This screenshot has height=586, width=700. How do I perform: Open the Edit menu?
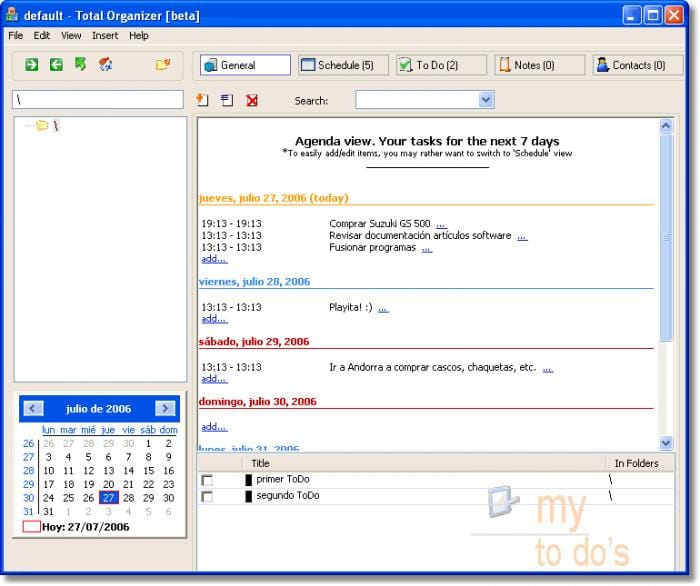point(42,36)
